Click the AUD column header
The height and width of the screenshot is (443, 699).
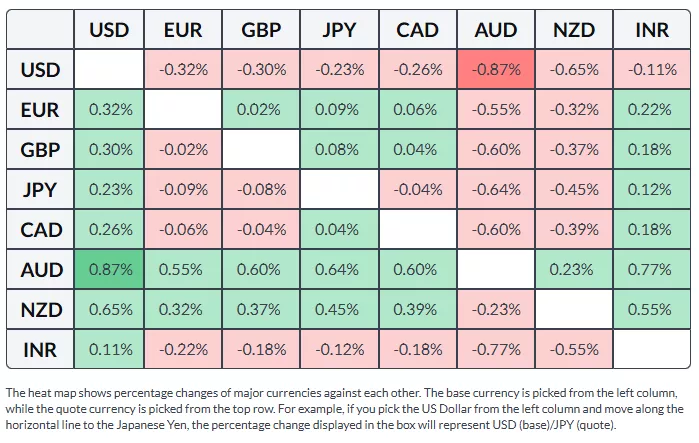pos(497,30)
